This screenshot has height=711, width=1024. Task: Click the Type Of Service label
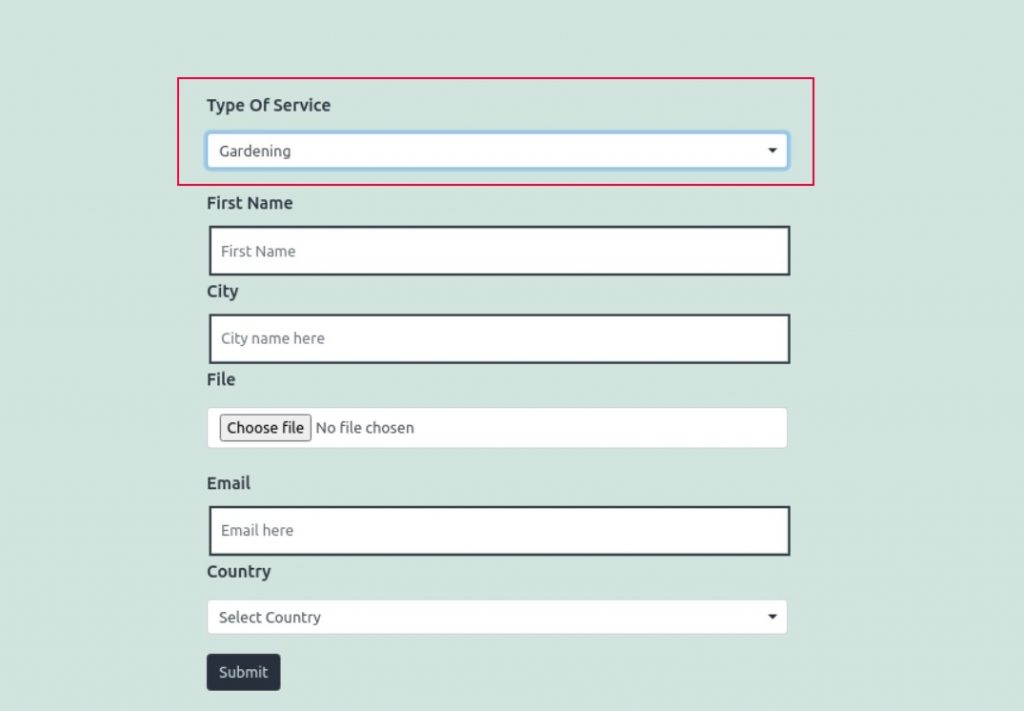(268, 105)
